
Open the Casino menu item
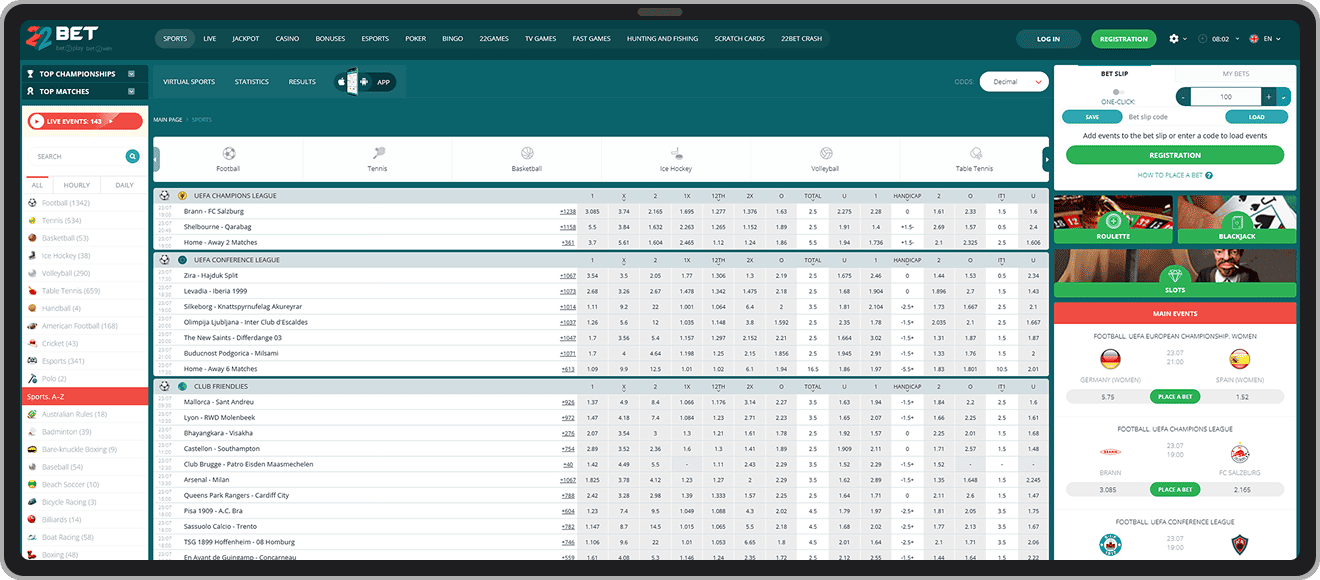pos(287,39)
